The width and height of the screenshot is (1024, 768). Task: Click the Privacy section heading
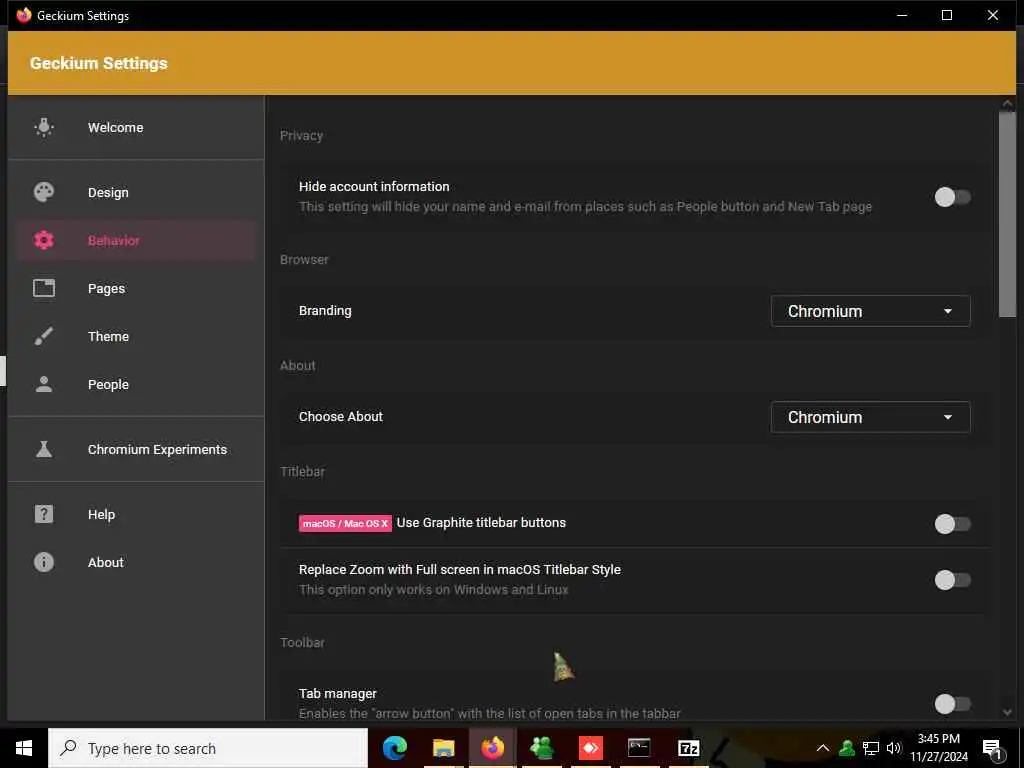click(x=301, y=135)
